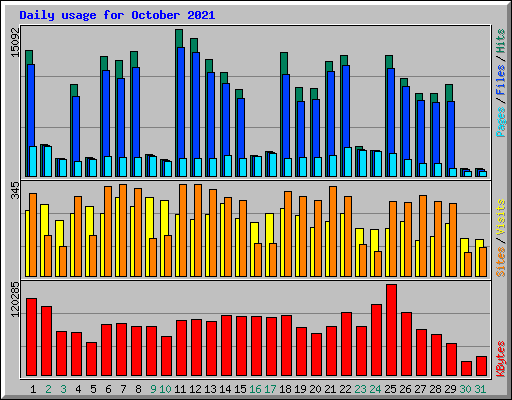
Task: Click day label '27' on the x-axis
Action: 420,389
